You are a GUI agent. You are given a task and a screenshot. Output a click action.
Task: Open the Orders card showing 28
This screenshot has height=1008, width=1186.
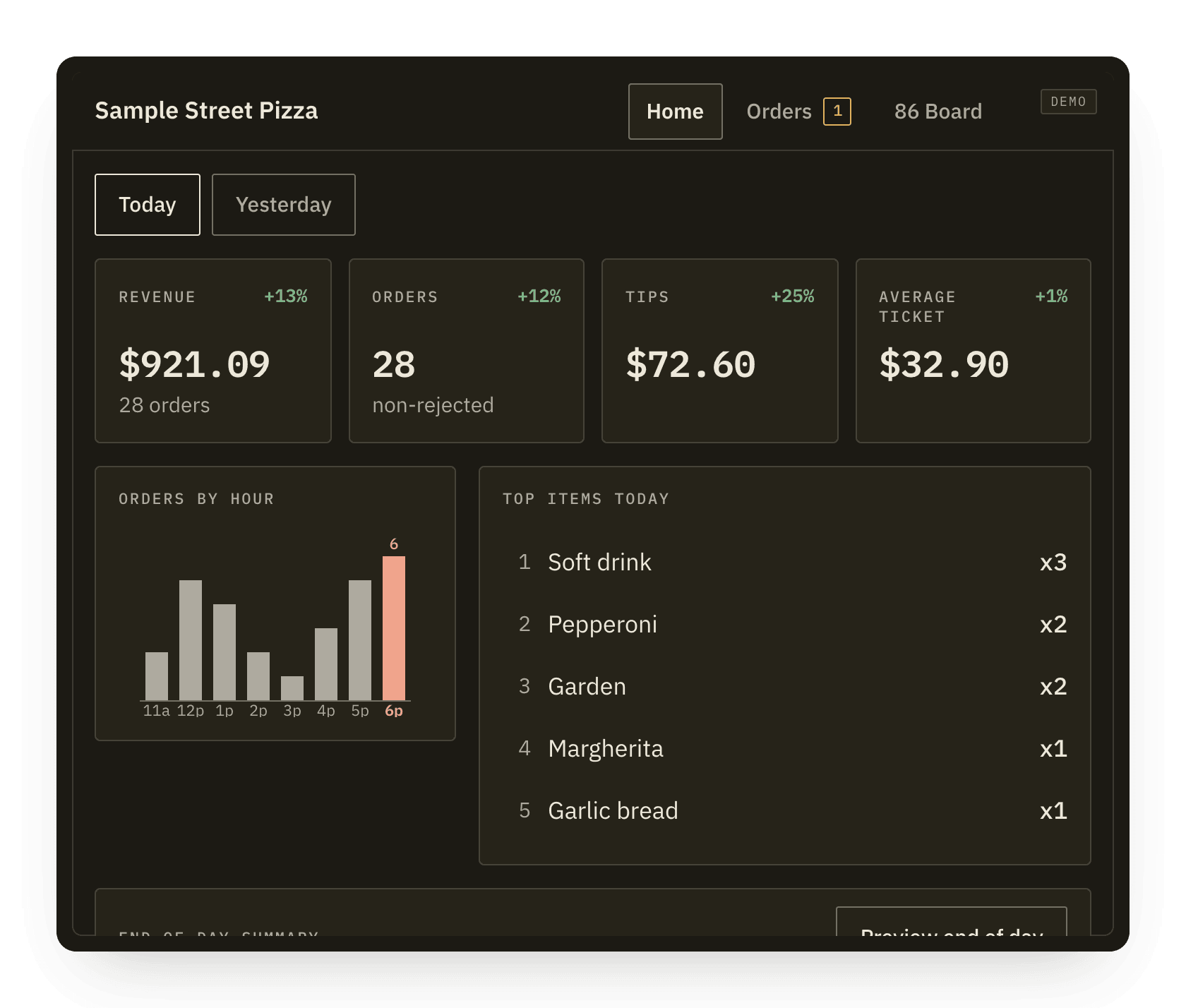[467, 351]
